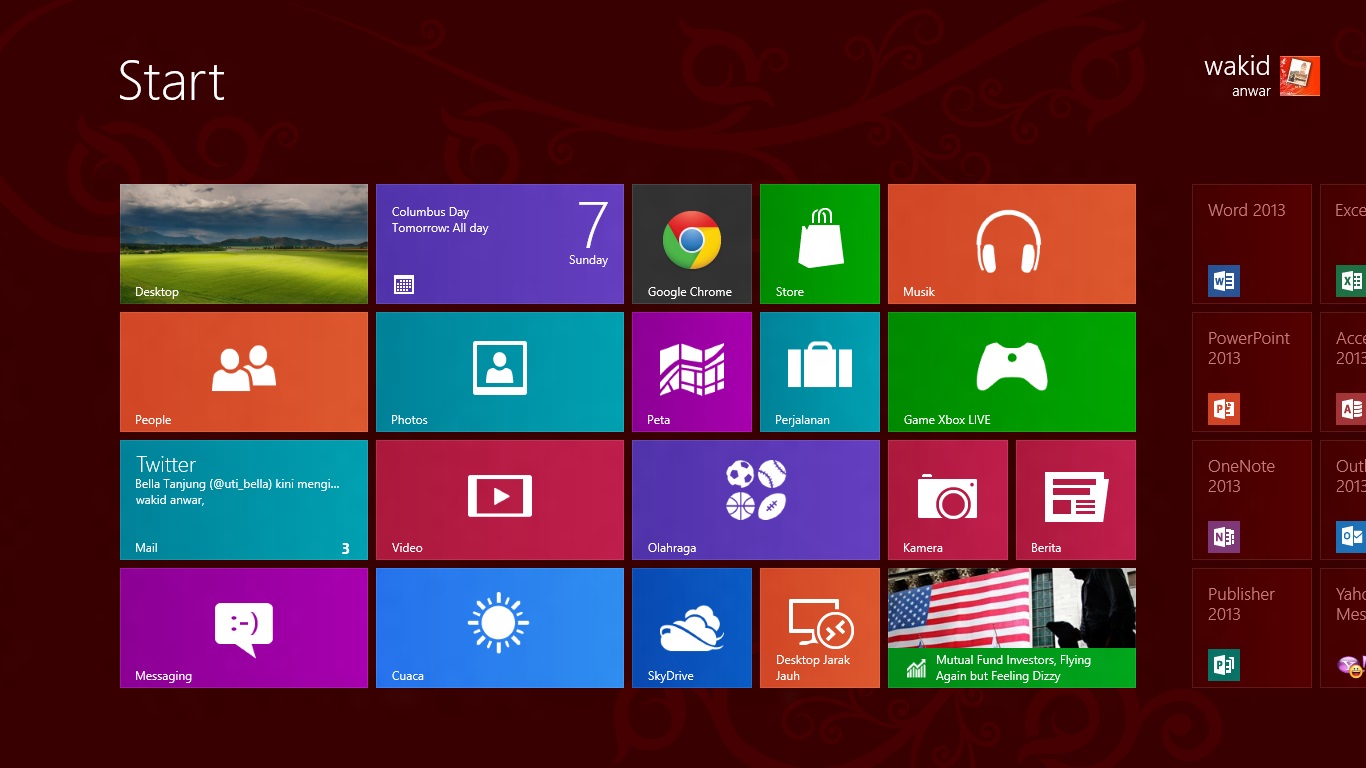Open the Berita news app
The image size is (1366, 768).
[1075, 499]
